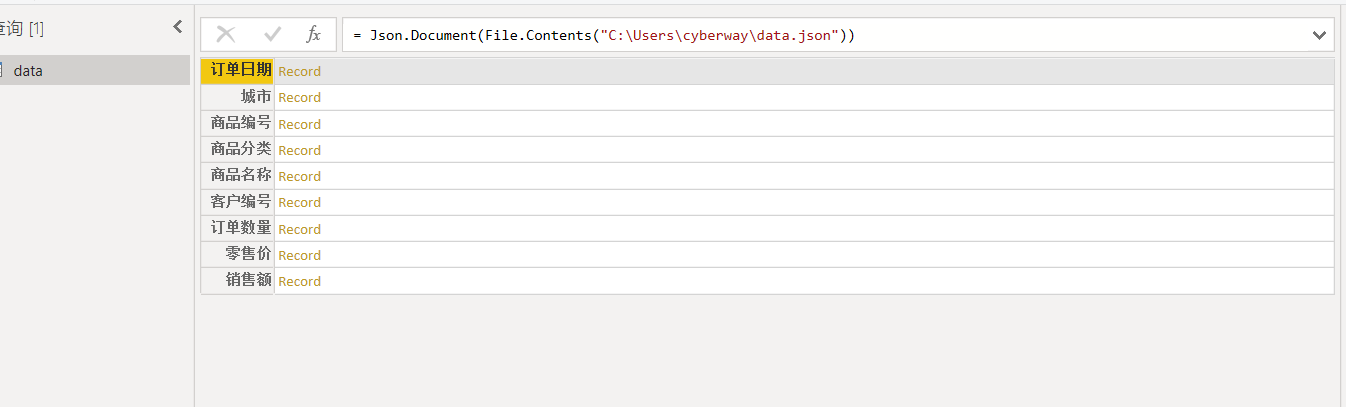
Task: Click the fx function icon
Action: [x=313, y=35]
